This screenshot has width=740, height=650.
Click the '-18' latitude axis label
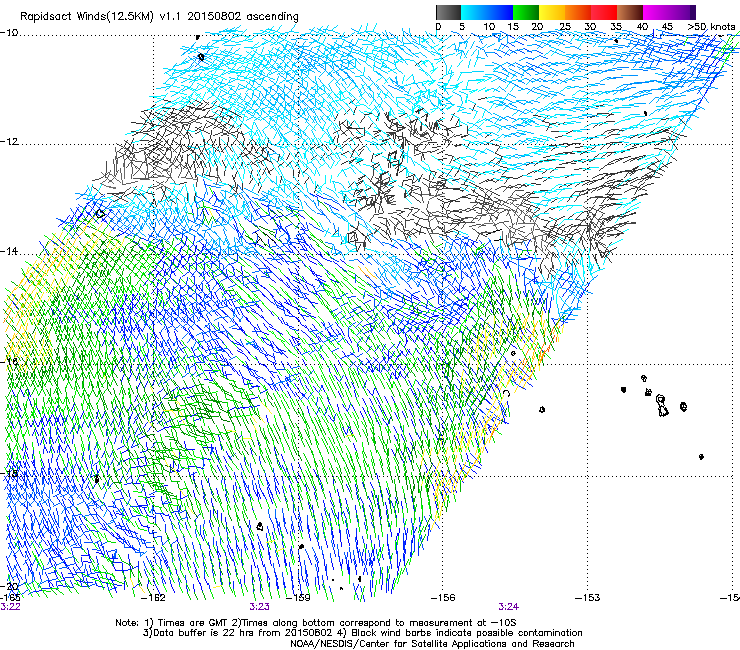pos(9,473)
